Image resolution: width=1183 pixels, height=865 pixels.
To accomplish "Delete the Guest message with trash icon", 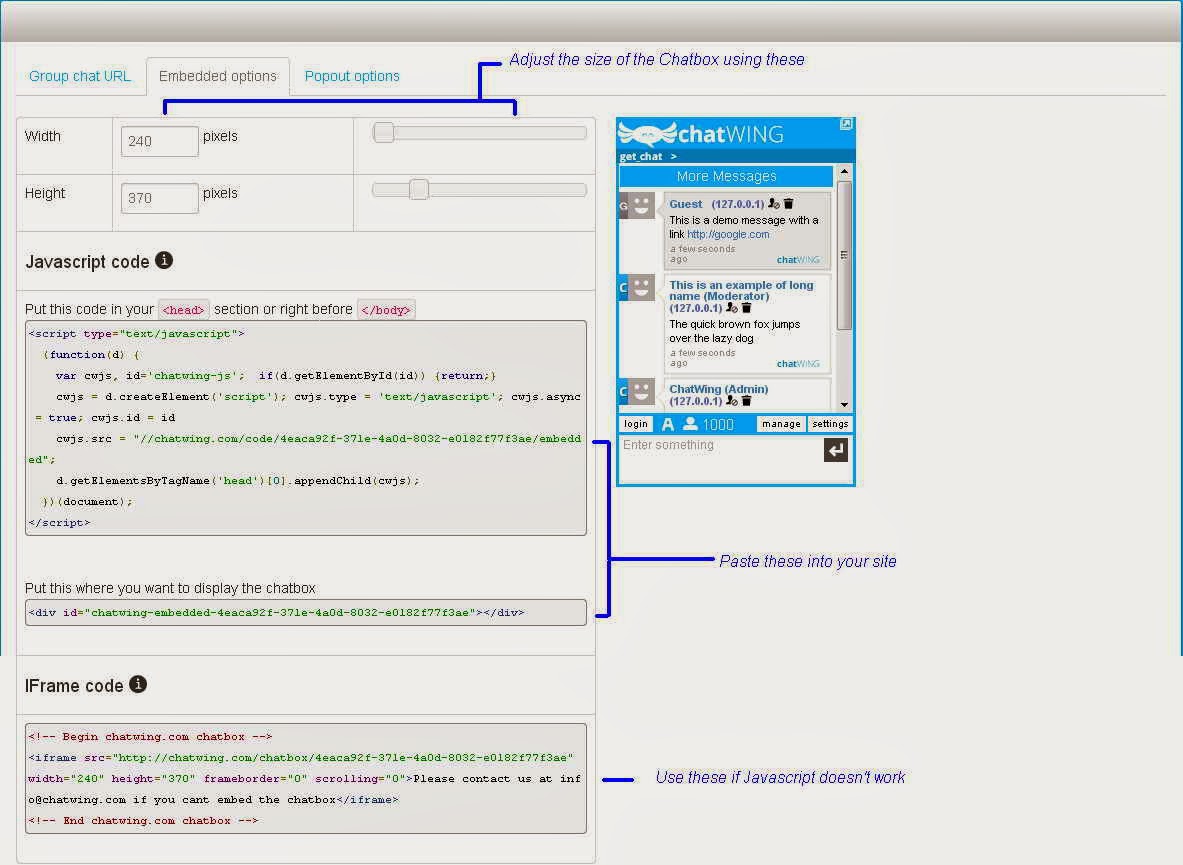I will point(788,204).
